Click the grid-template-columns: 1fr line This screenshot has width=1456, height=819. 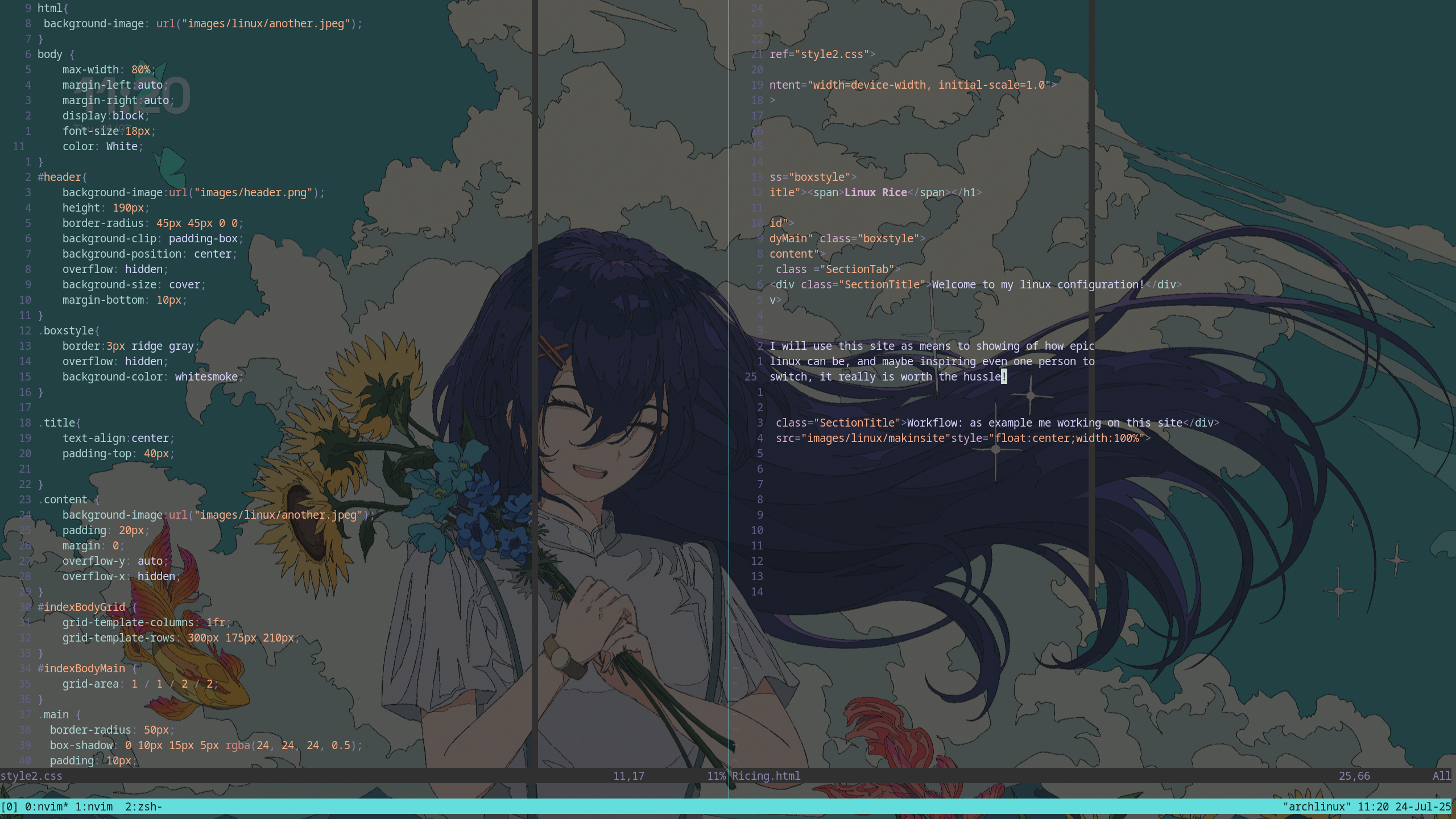coord(147,622)
